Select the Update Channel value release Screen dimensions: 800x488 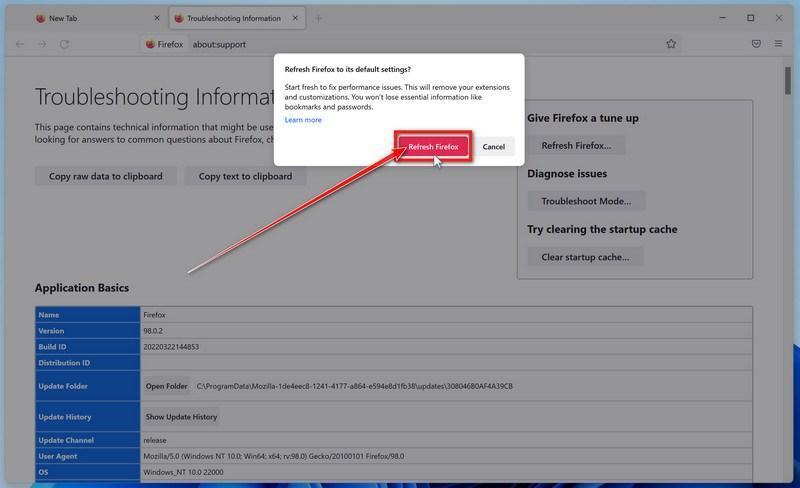click(x=155, y=440)
